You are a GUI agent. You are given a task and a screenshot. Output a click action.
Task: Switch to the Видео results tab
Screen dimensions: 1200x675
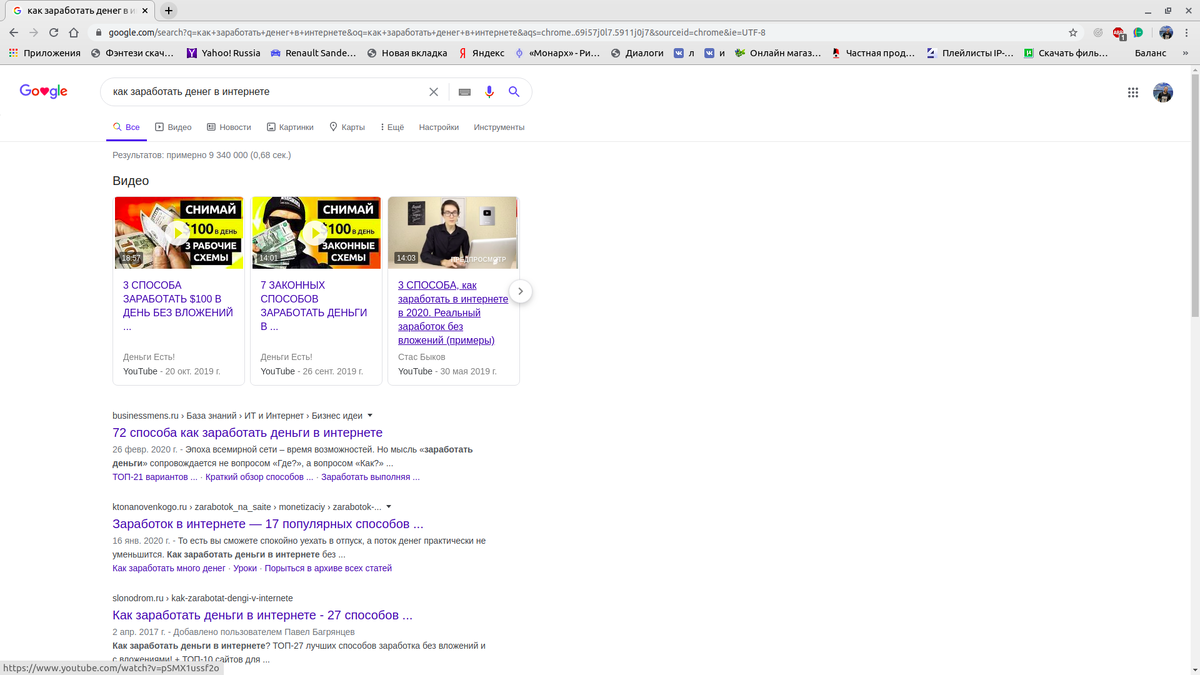[173, 127]
